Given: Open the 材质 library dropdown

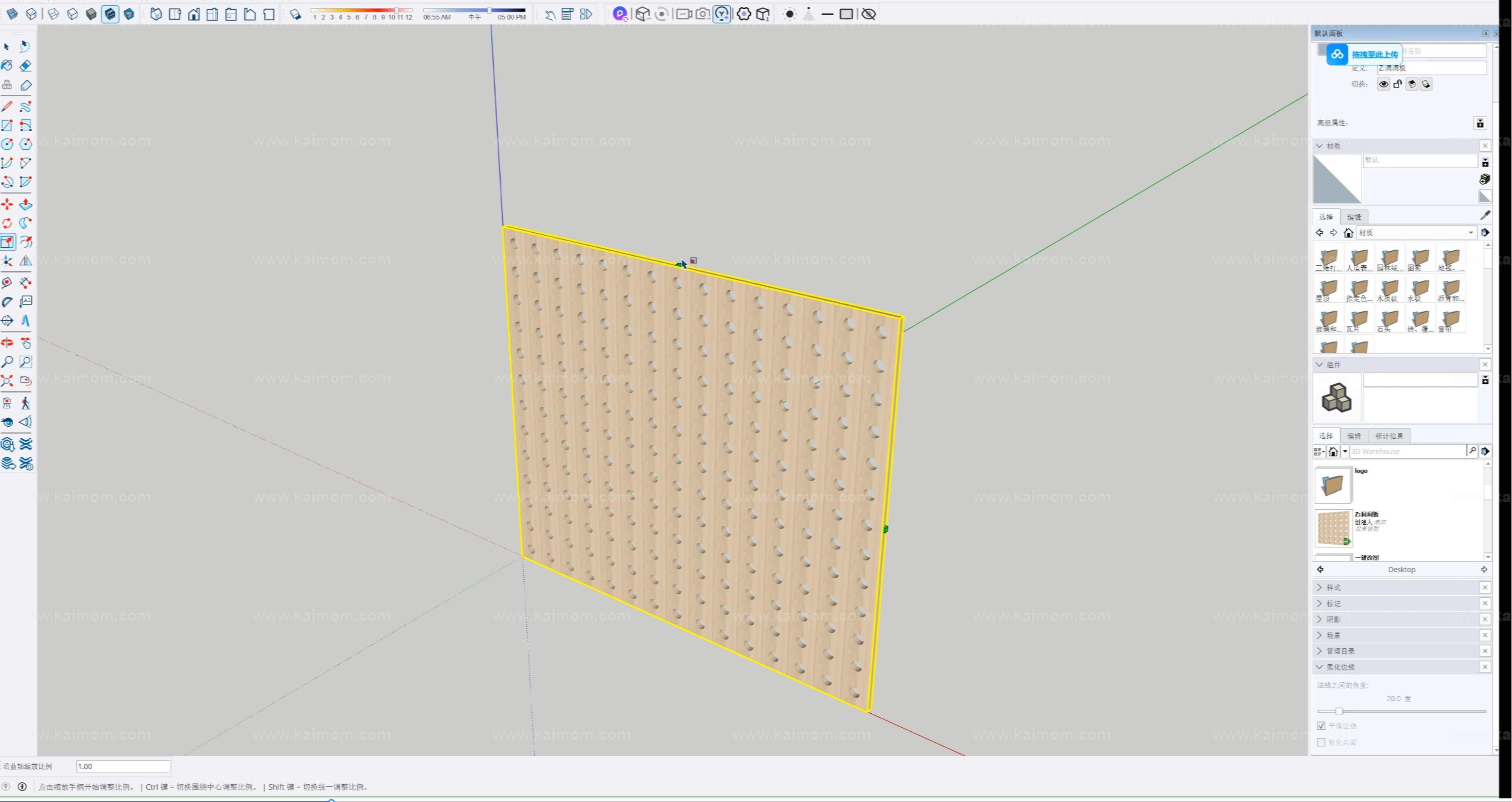Looking at the screenshot, I should [x=1416, y=233].
